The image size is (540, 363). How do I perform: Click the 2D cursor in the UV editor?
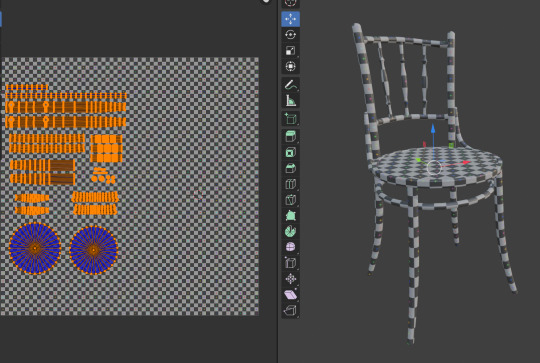[x=198, y=195]
